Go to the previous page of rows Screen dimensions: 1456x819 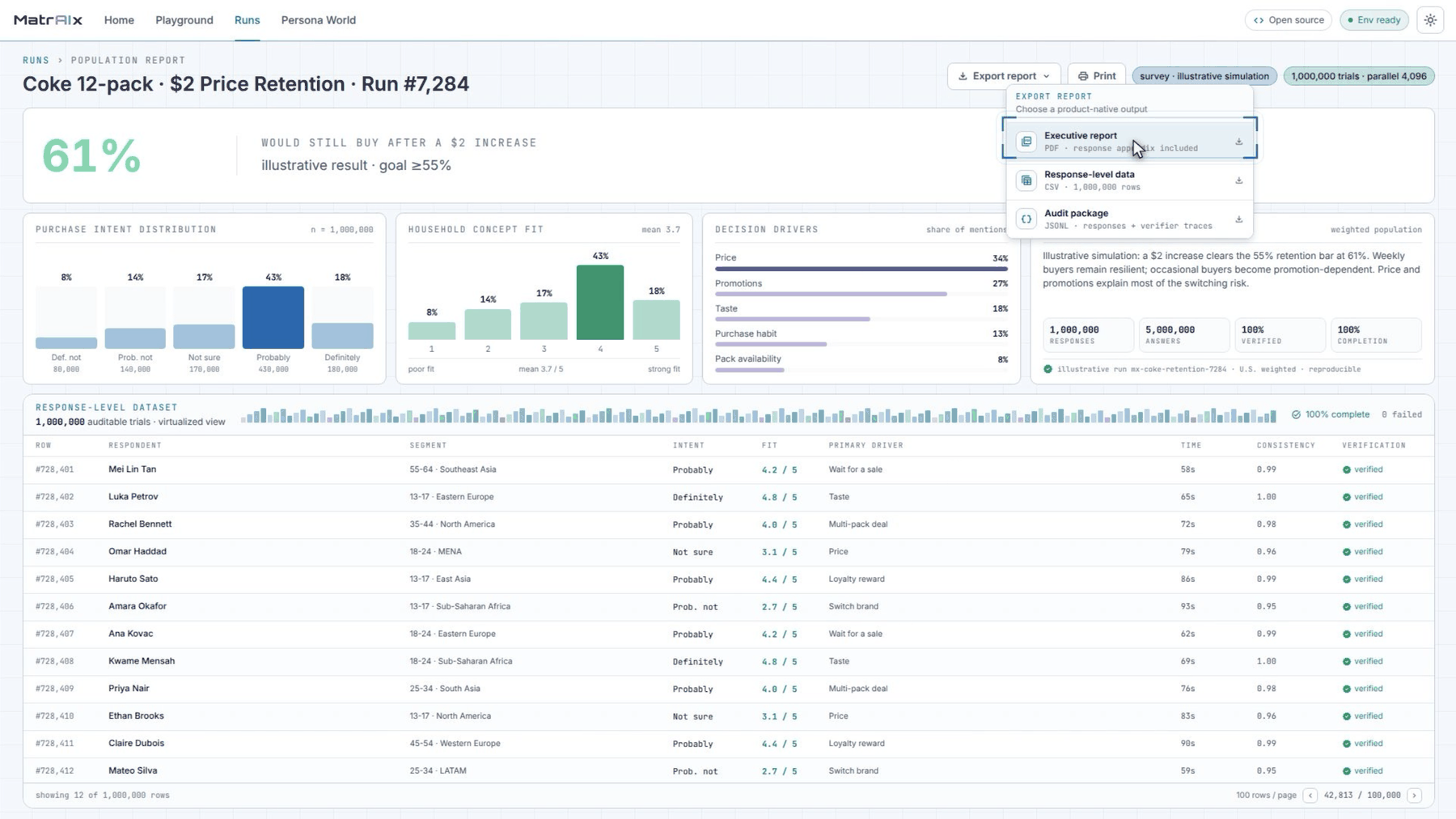click(1310, 796)
